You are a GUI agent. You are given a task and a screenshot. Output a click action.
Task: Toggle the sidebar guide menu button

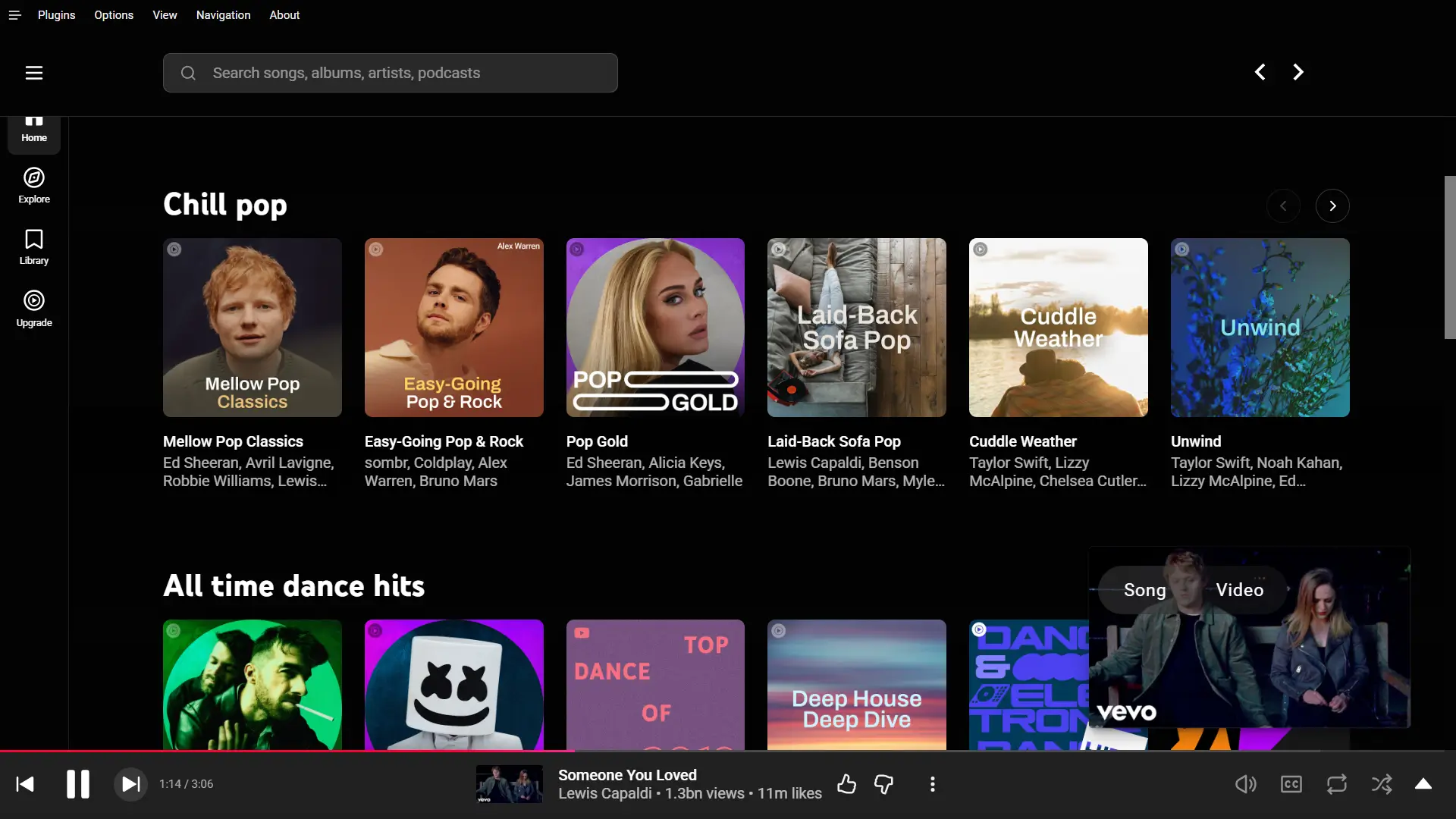click(34, 73)
